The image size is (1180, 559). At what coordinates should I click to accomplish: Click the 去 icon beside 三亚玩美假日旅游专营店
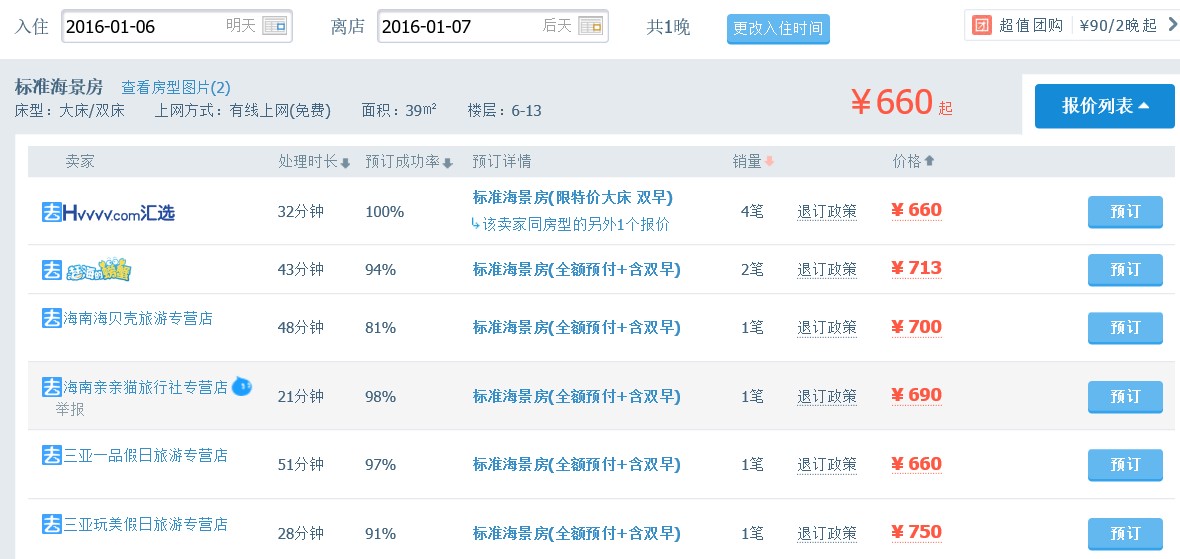[x=51, y=523]
